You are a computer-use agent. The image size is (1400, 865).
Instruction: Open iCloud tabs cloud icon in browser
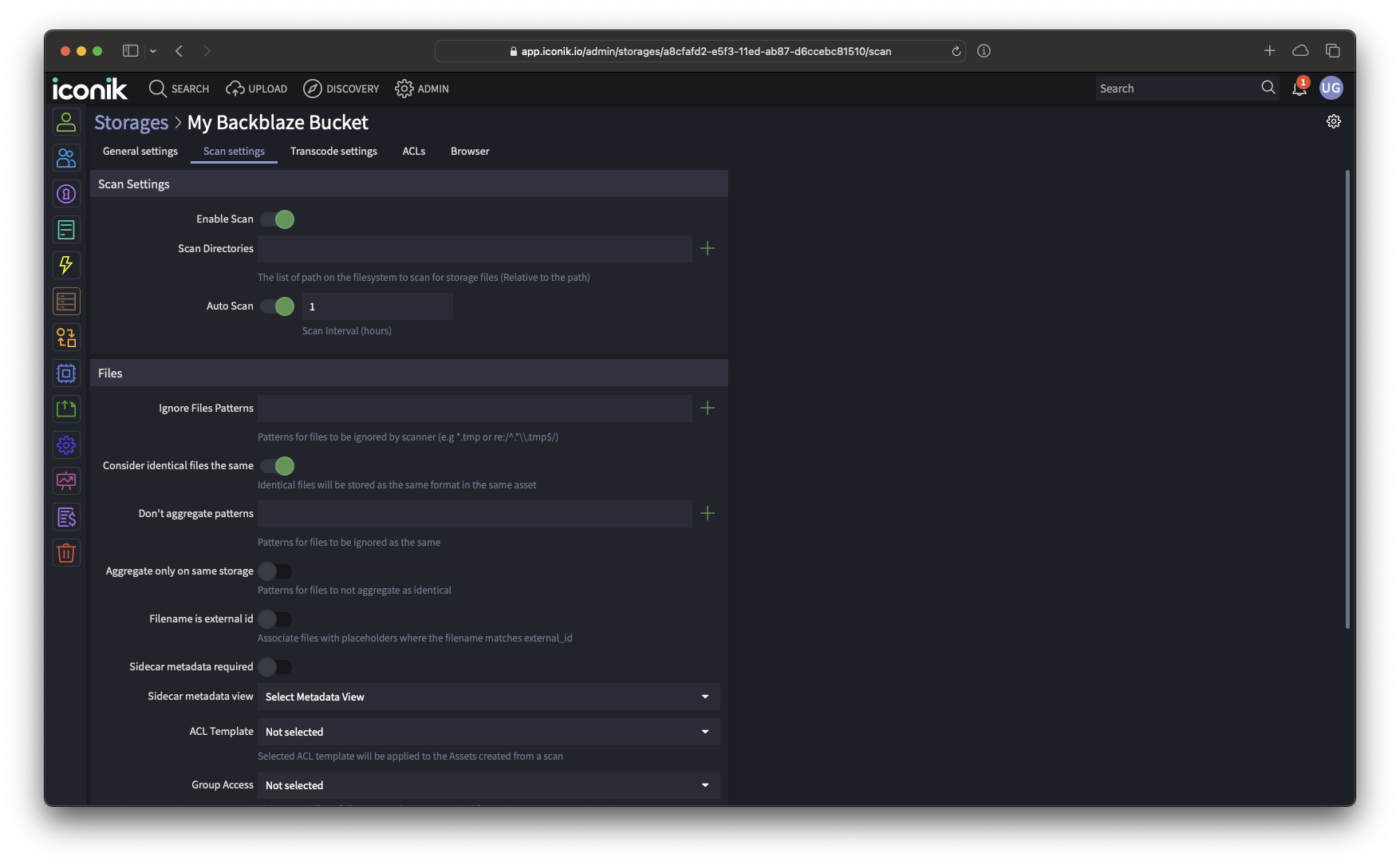tap(1300, 51)
